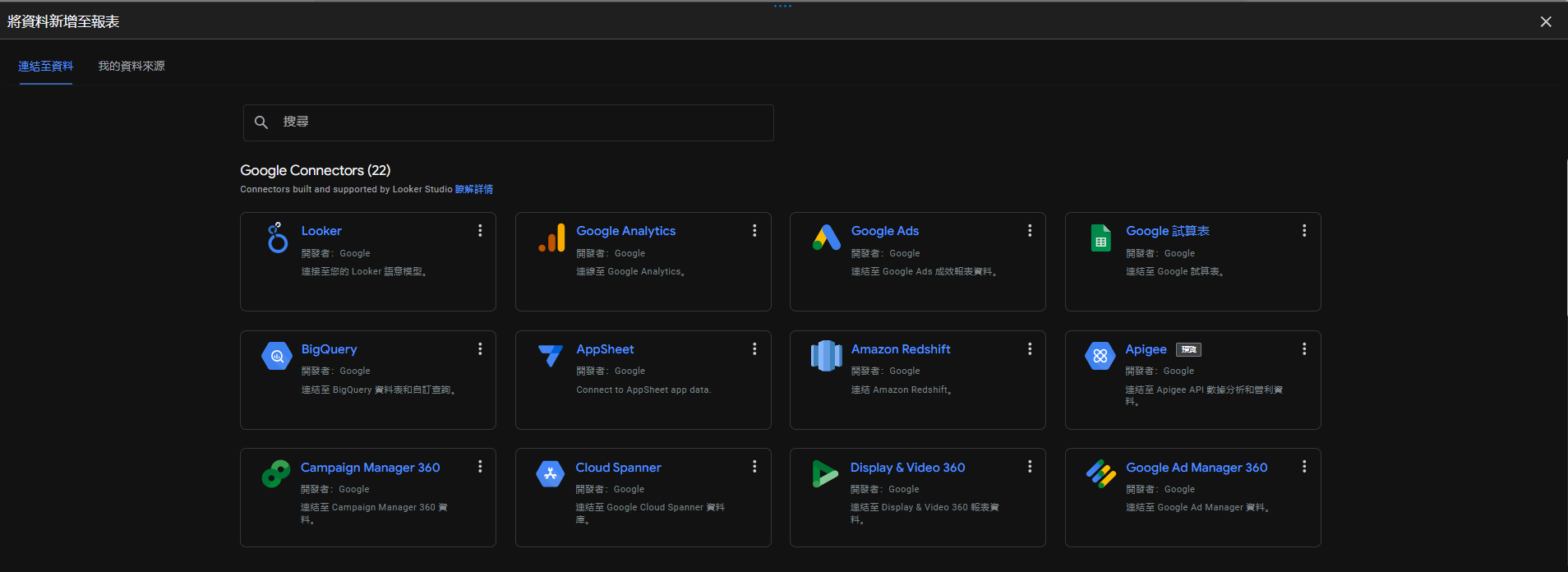
Task: Click the green Google 試算表 sheet icon
Action: point(1101,238)
